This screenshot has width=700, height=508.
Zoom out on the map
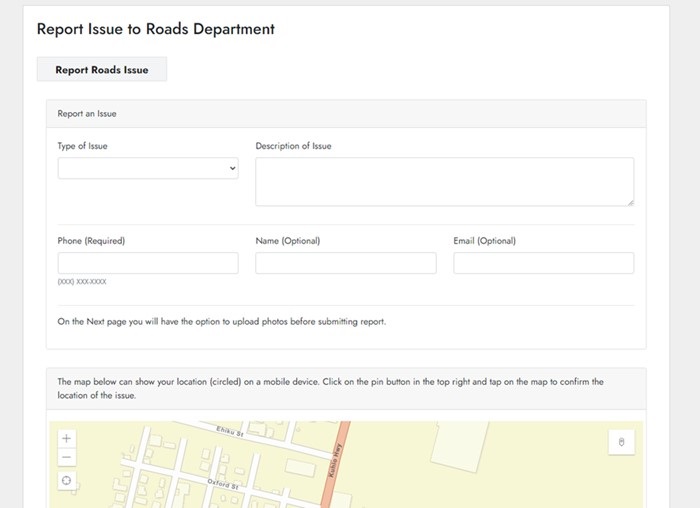67,457
